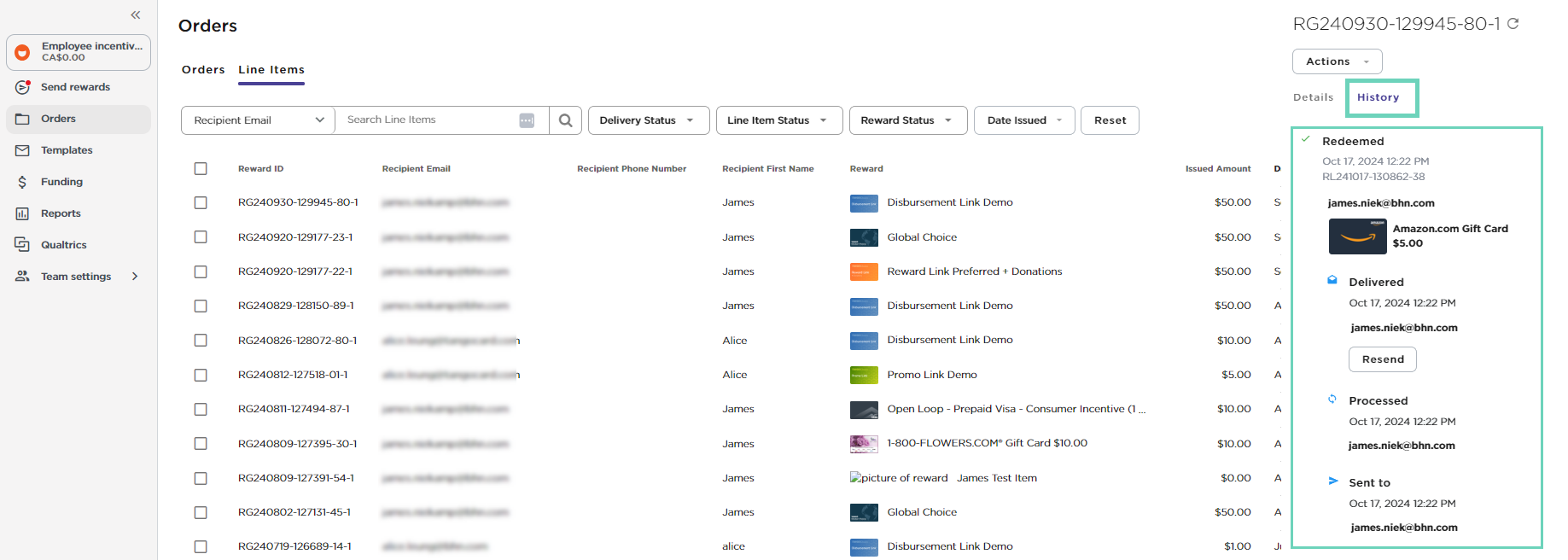This screenshot has width=1568, height=560.
Task: Click the Send rewards sidebar icon
Action: click(23, 87)
